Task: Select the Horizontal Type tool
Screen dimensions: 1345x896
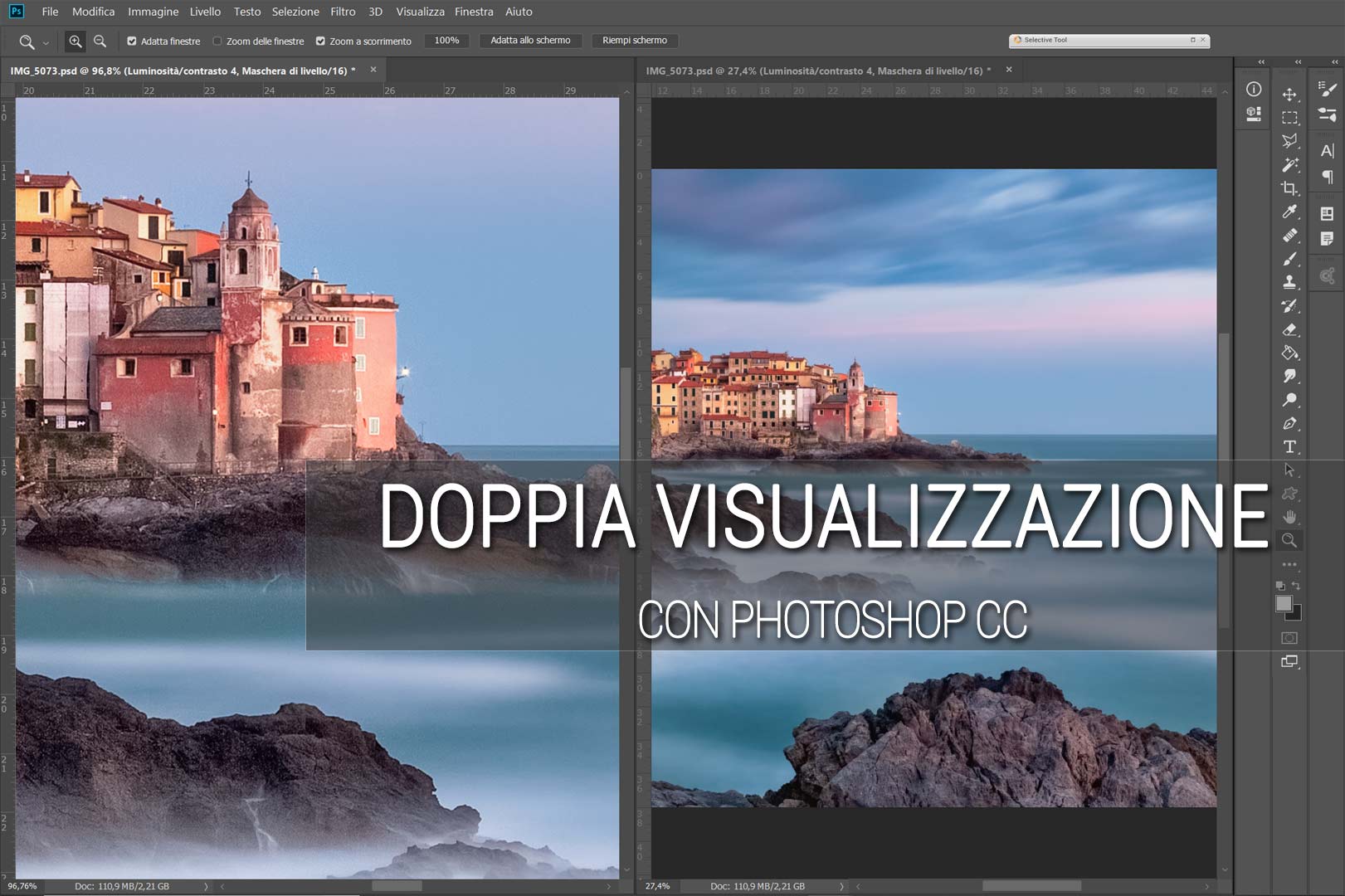Action: pos(1290,446)
